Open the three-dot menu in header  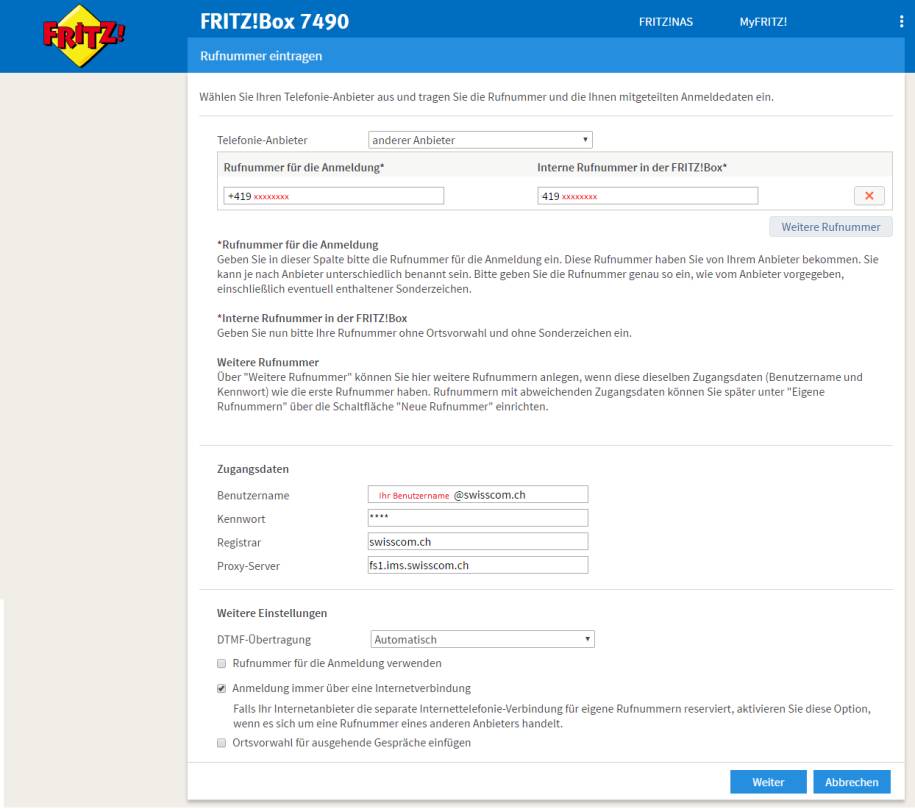[x=902, y=22]
